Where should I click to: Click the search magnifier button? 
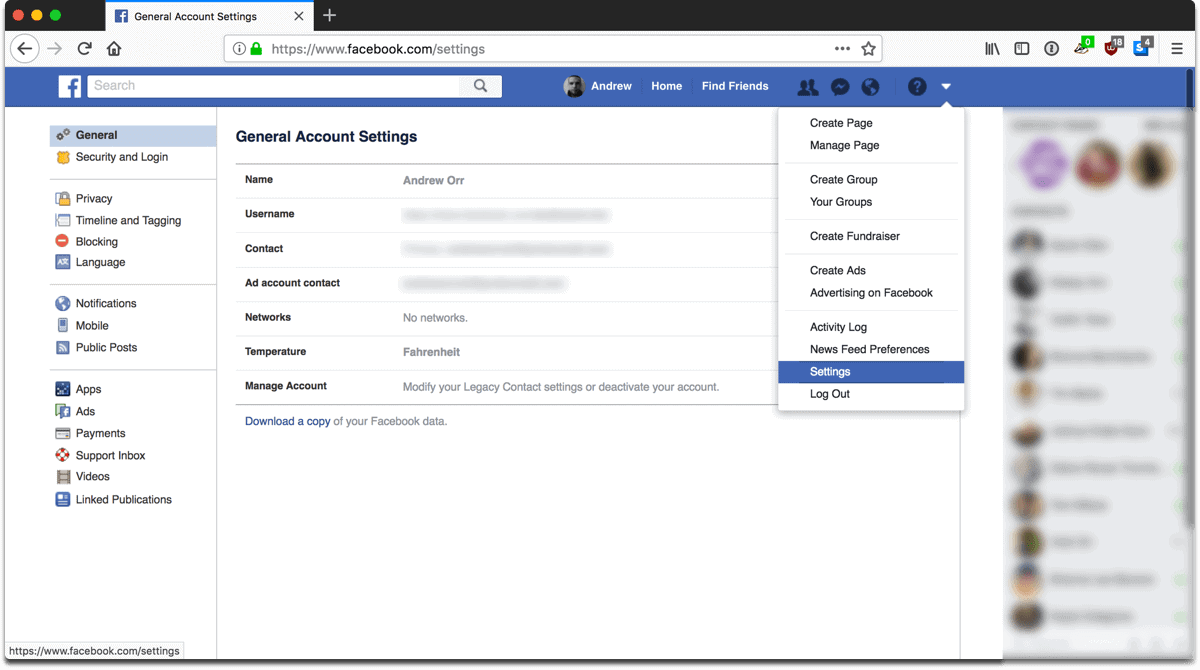pos(481,86)
